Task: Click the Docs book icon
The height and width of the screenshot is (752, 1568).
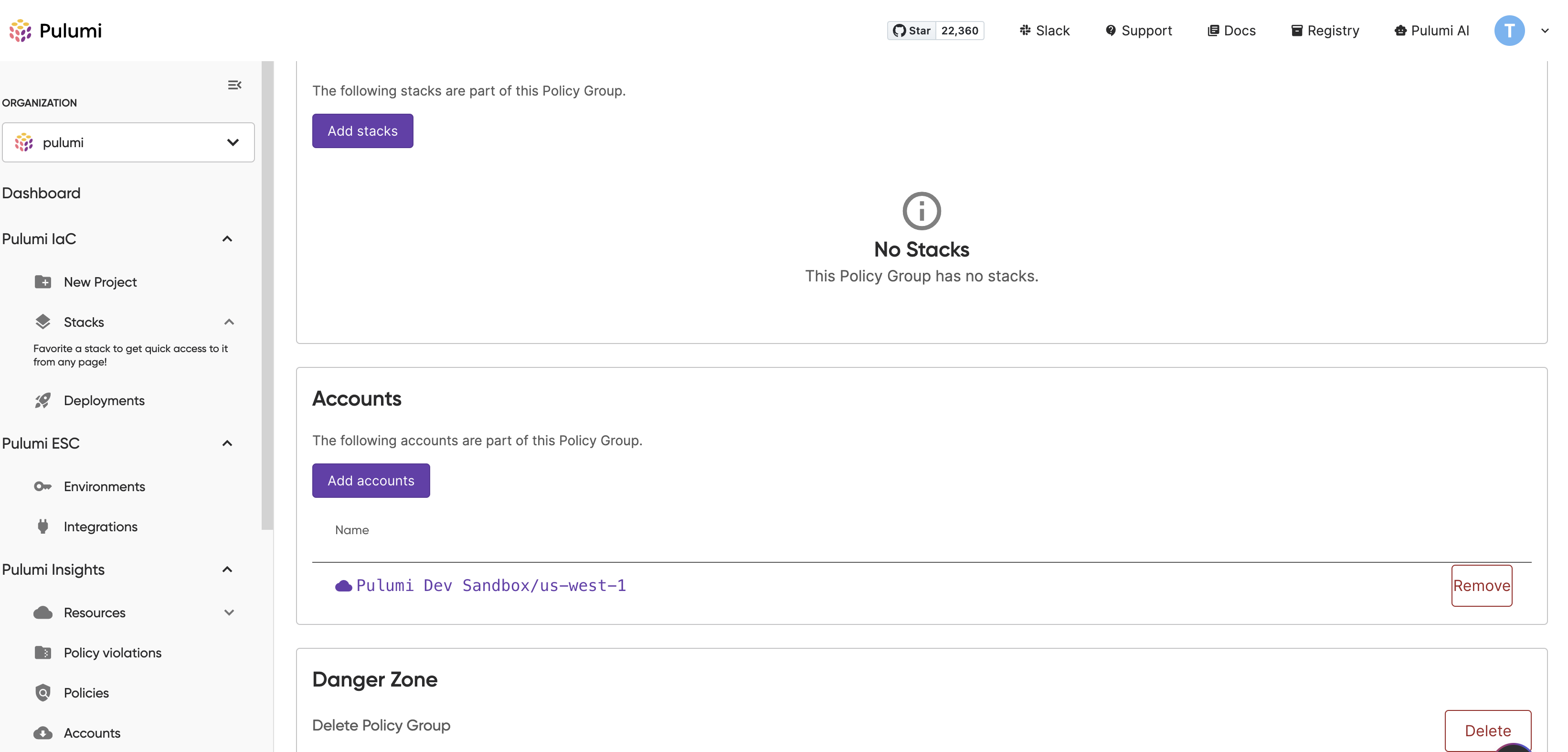Action: pyautogui.click(x=1213, y=31)
